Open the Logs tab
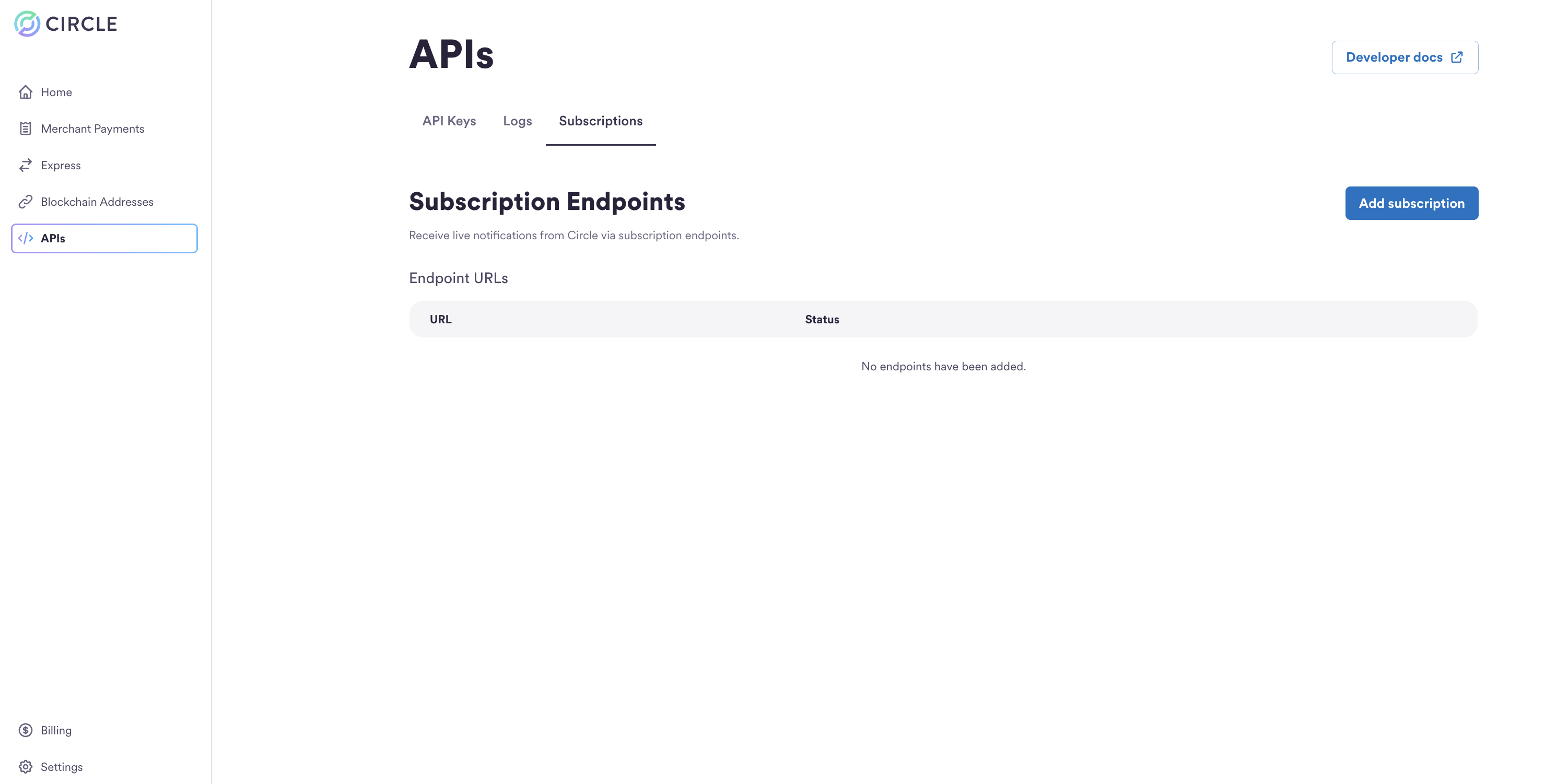1568x784 pixels. [518, 121]
